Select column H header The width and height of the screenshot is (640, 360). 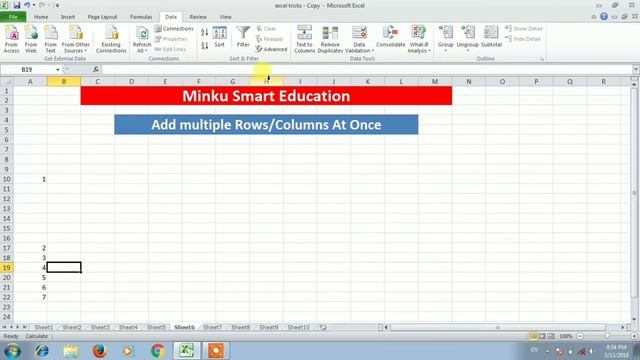pyautogui.click(x=266, y=82)
